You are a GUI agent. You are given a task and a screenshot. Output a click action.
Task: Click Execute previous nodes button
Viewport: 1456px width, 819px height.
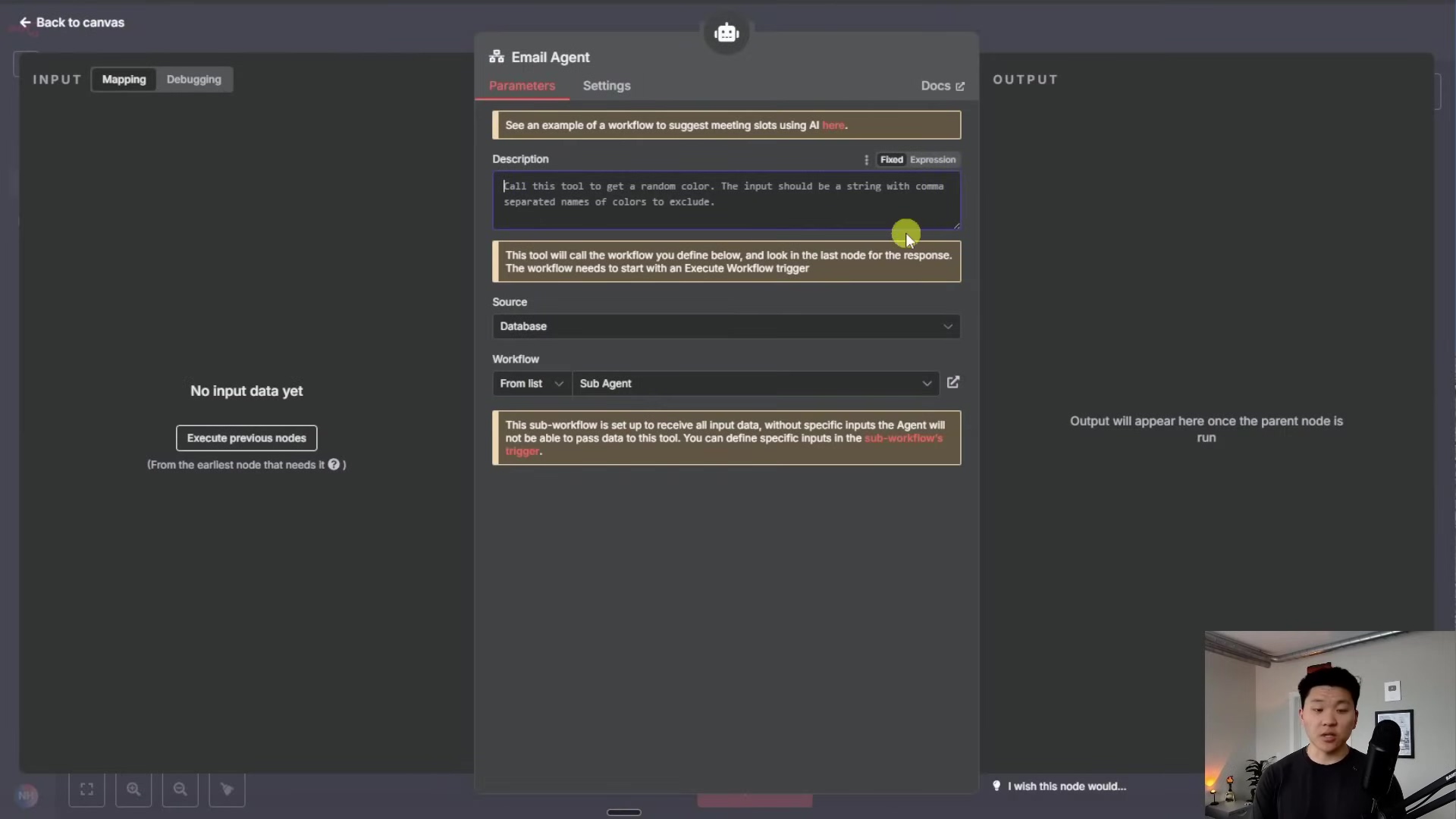(246, 438)
